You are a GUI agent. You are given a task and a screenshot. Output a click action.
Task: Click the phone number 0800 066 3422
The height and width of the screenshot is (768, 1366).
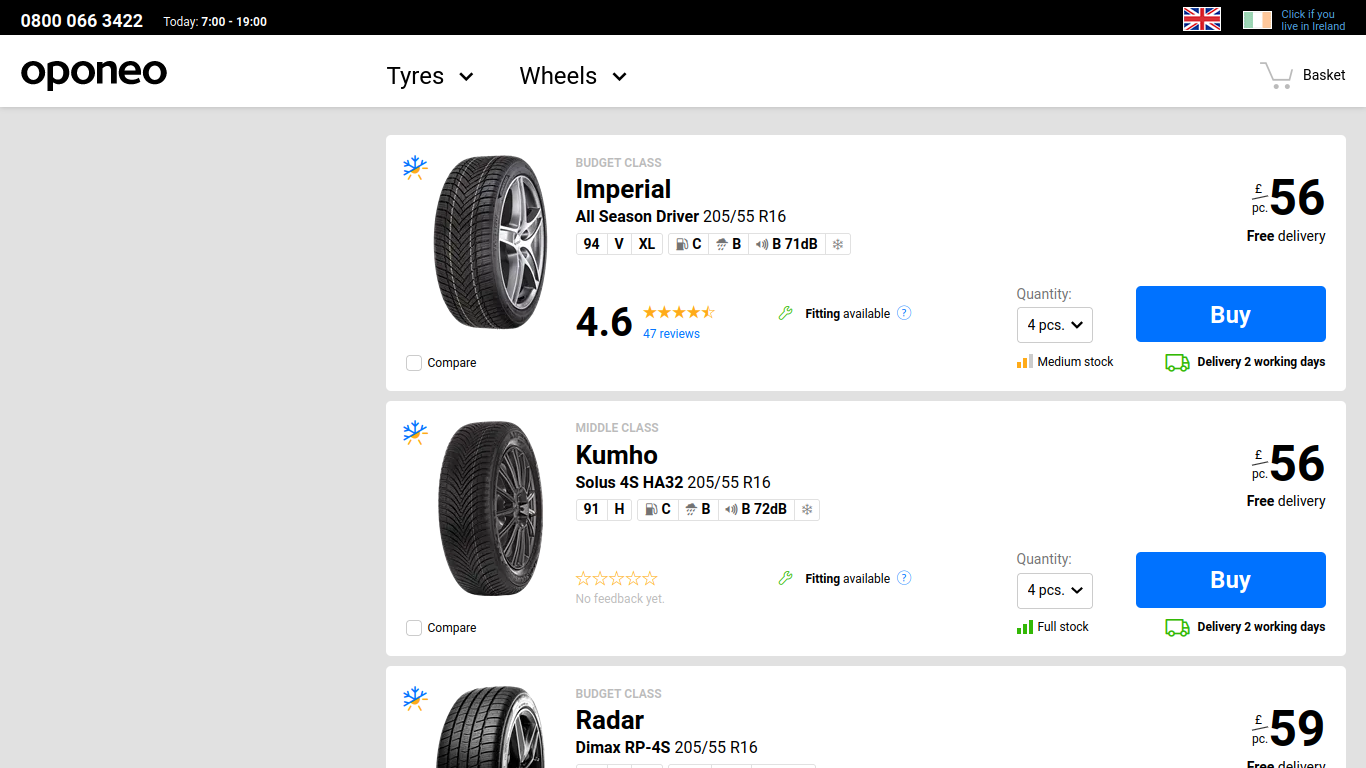82,21
